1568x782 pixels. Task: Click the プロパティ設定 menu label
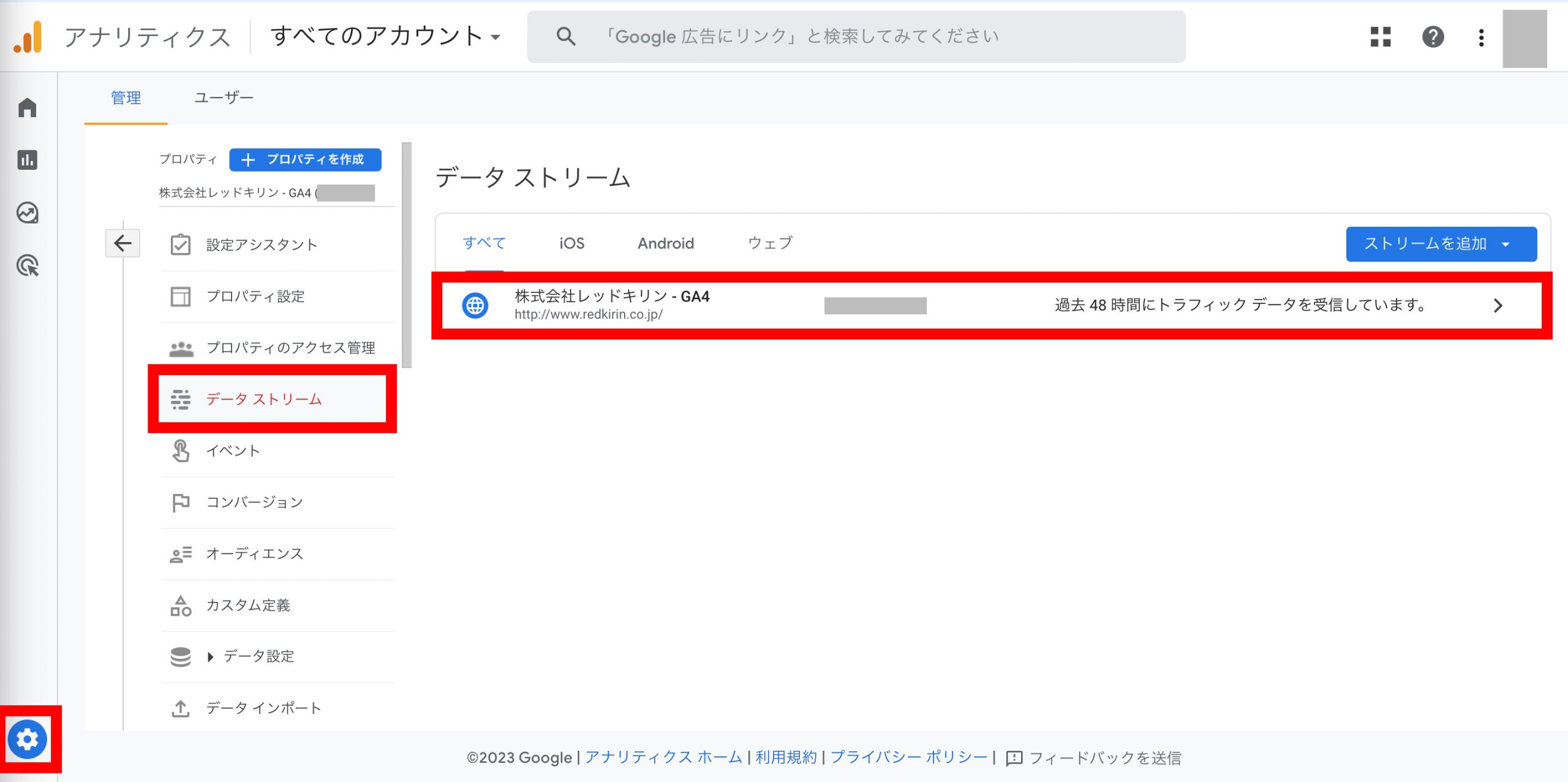pyautogui.click(x=255, y=297)
